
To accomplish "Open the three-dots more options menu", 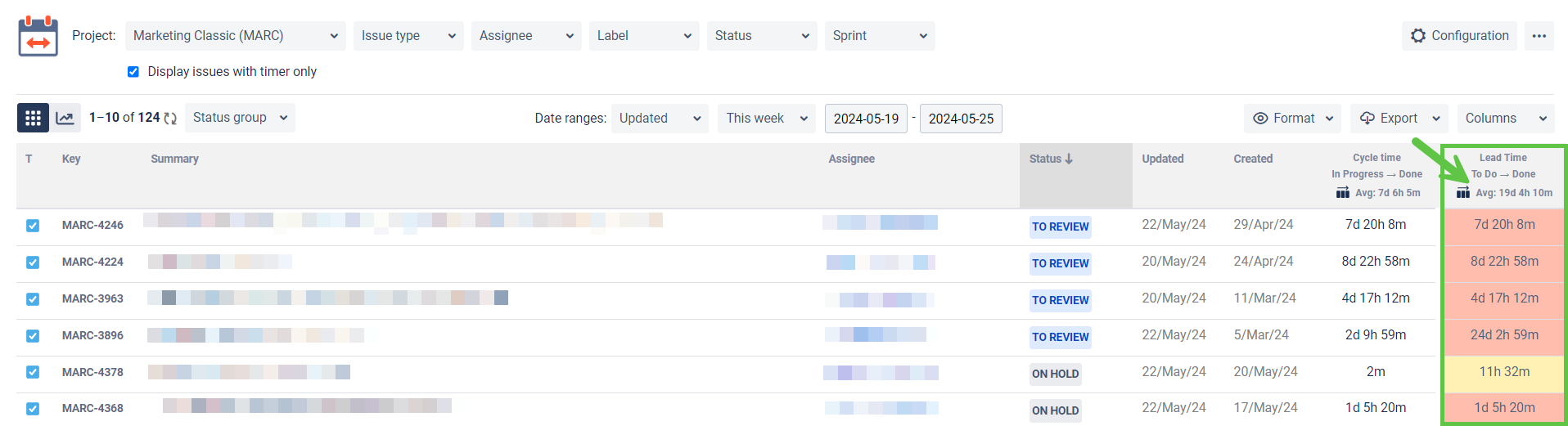I will tap(1539, 36).
